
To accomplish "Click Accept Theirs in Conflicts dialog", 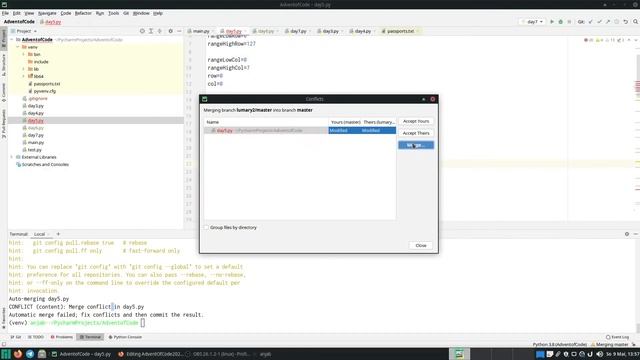I will click(x=416, y=133).
